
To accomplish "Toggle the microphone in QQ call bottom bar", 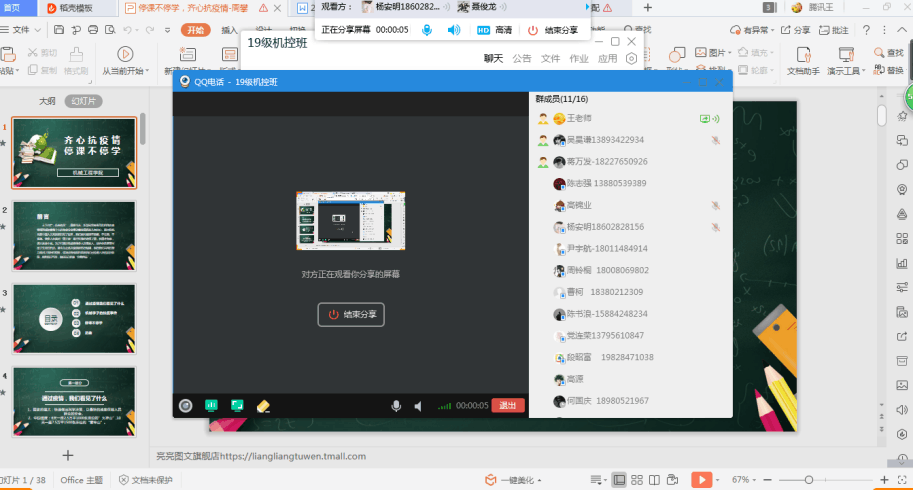I will [x=396, y=406].
